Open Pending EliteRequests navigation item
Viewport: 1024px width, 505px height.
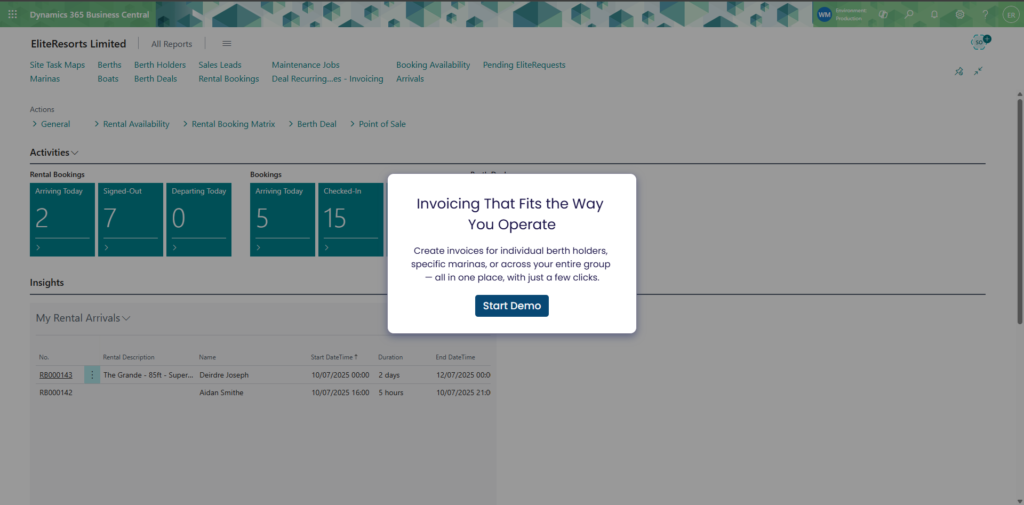[524, 65]
